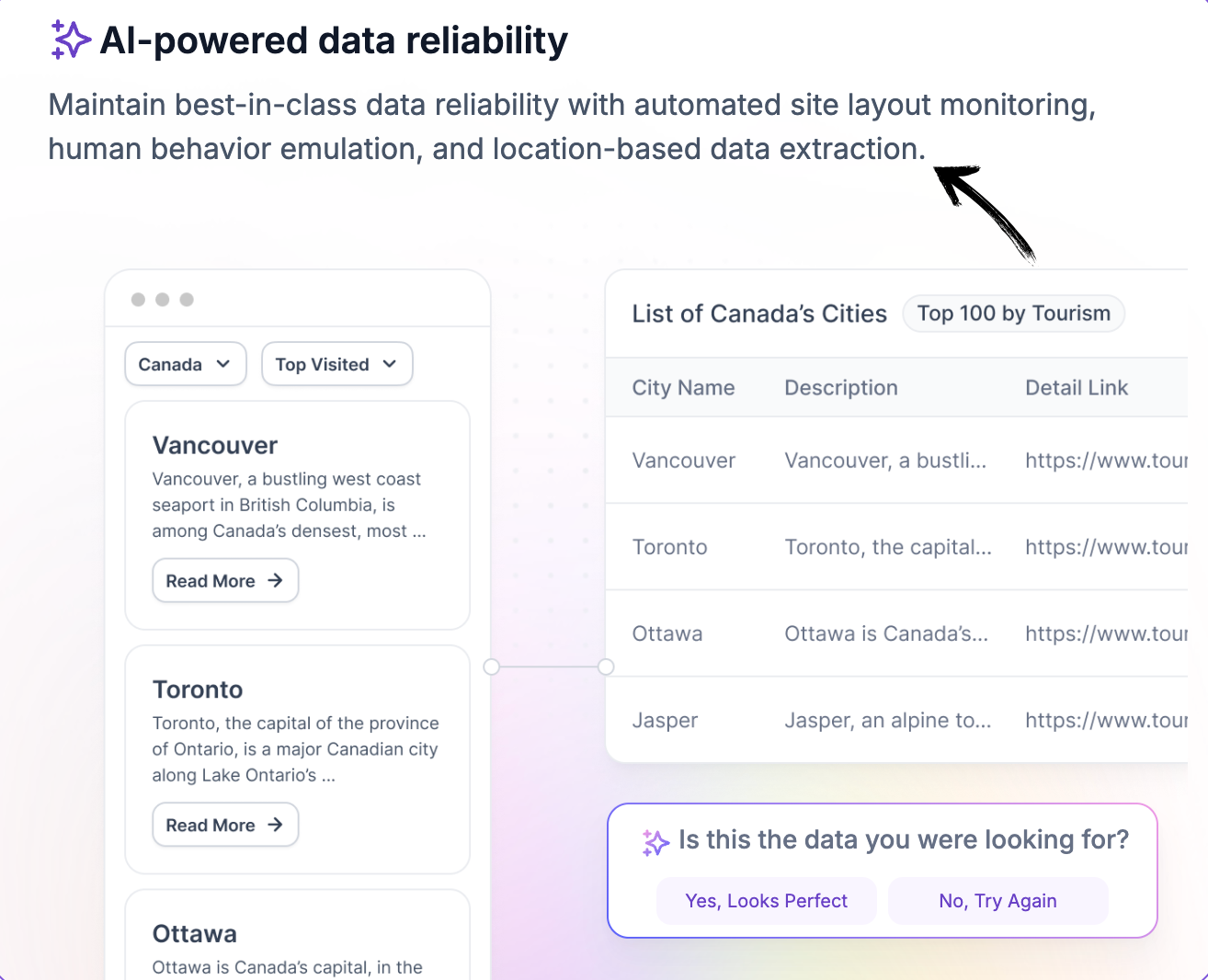Click the hand-drawn black arrow graphic
Screen dimensions: 1208x980
click(986, 213)
